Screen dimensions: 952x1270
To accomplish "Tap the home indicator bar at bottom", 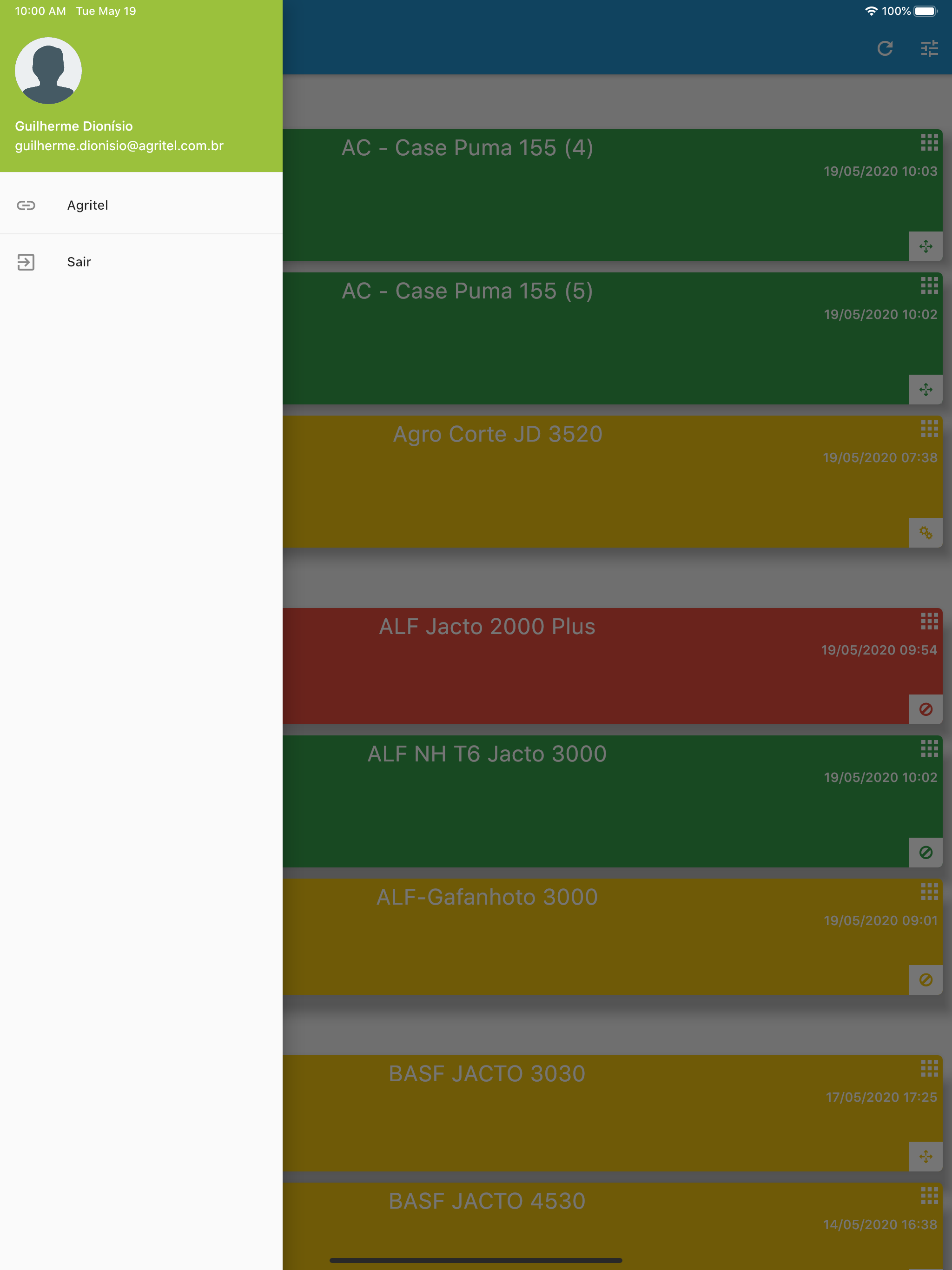I will pos(476,1260).
